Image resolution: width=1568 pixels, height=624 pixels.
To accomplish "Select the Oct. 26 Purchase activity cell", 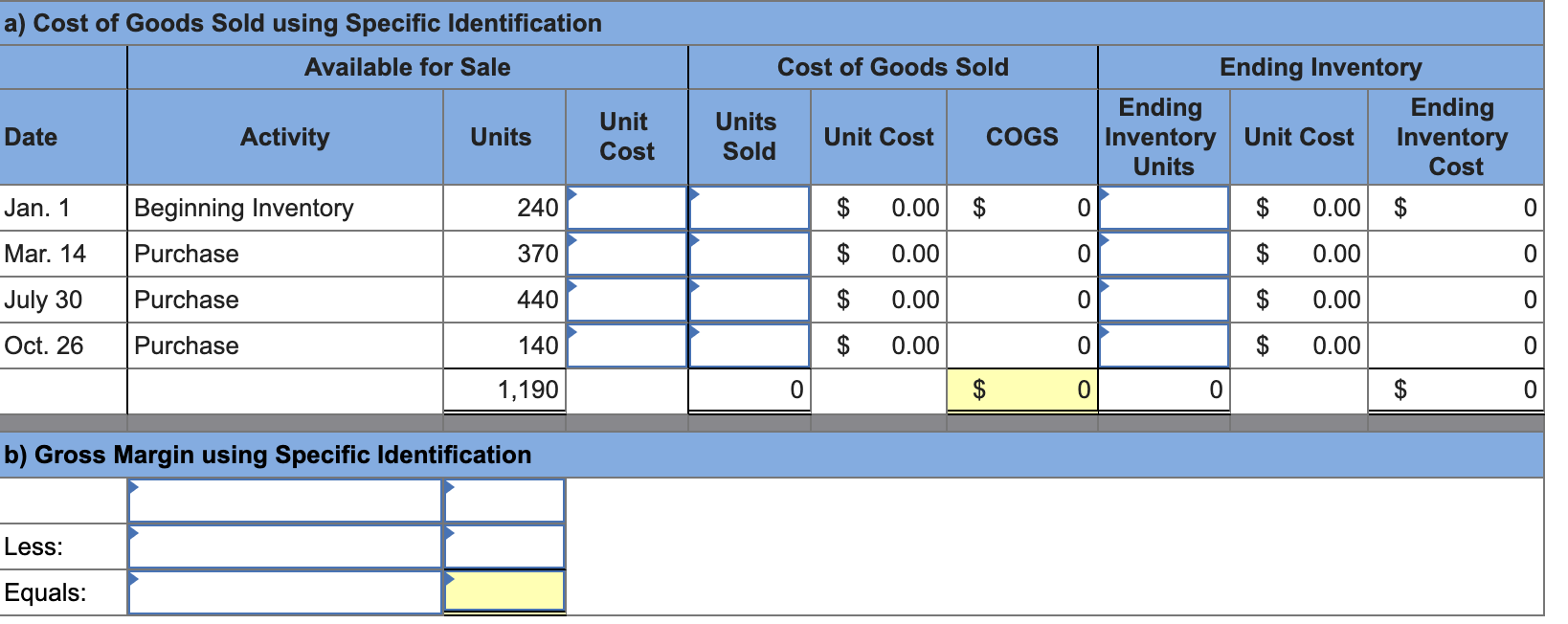I will coord(285,345).
